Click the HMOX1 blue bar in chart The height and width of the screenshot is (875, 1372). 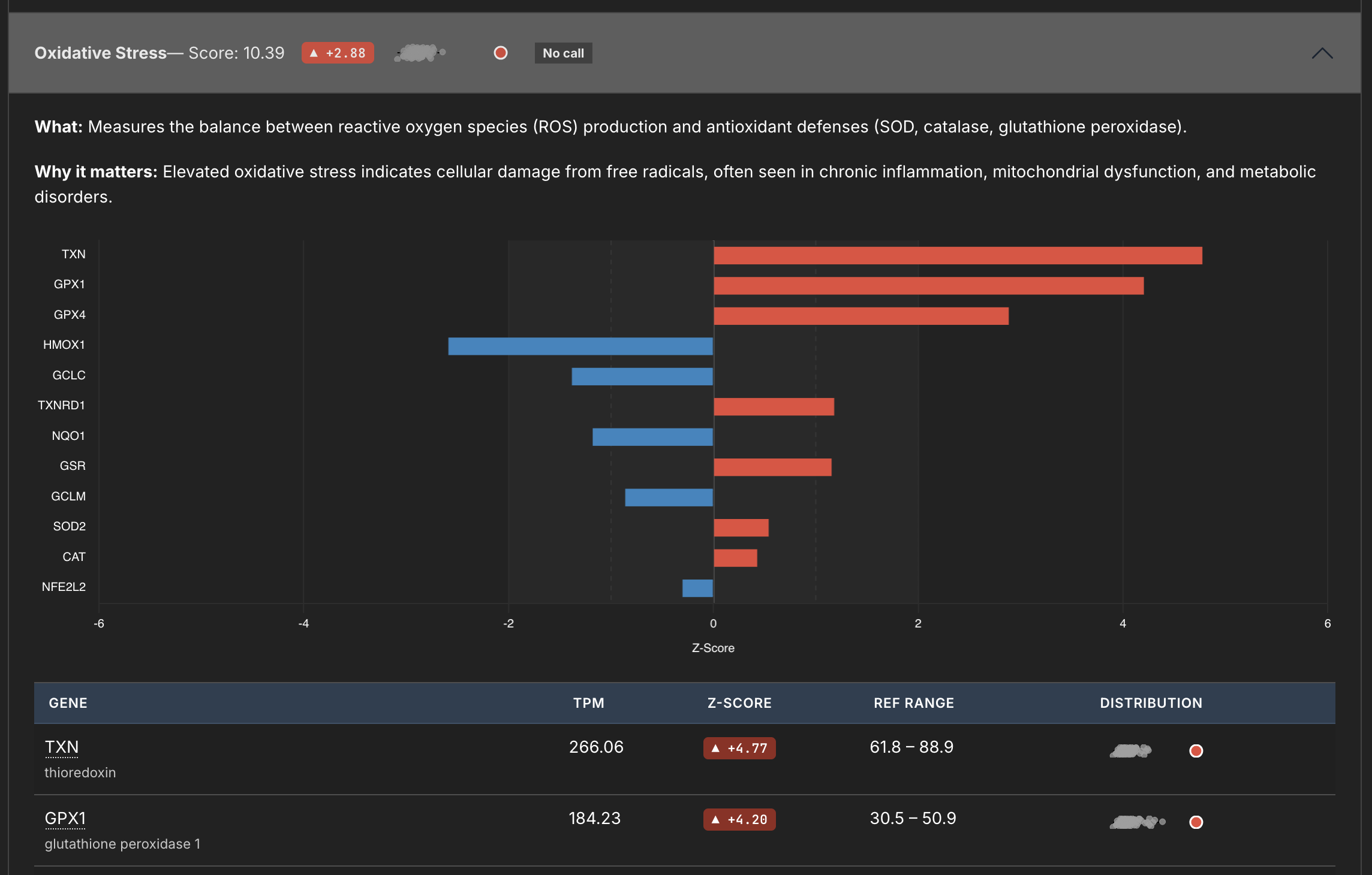click(580, 346)
